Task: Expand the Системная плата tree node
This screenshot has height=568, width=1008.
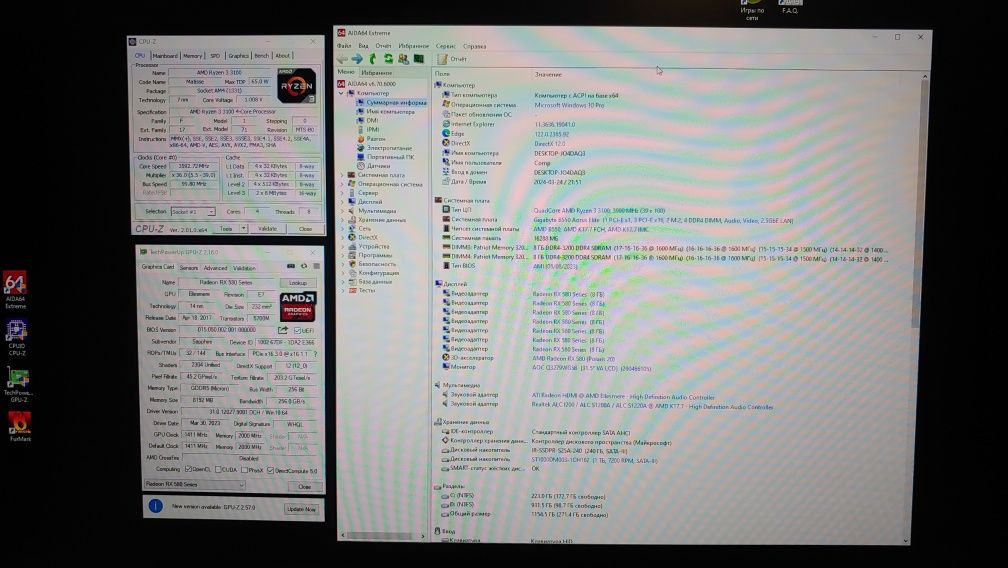Action: (341, 175)
